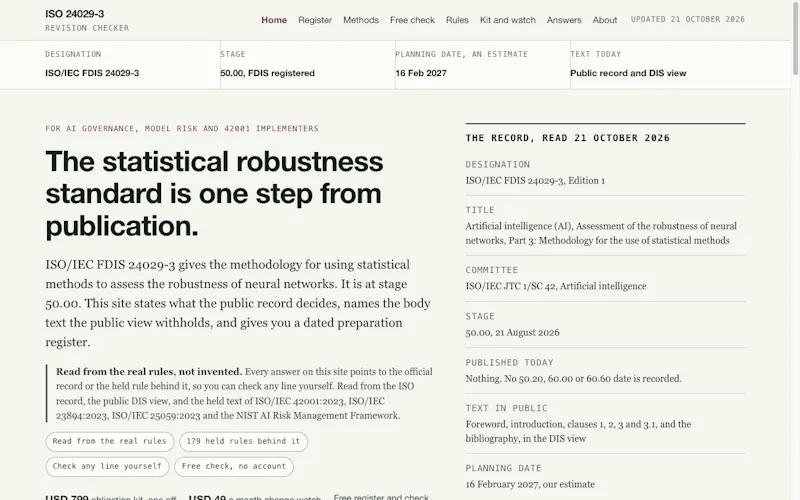Image resolution: width=800 pixels, height=500 pixels.
Task: Click the 'Read from the real rules' pill
Action: pos(110,441)
